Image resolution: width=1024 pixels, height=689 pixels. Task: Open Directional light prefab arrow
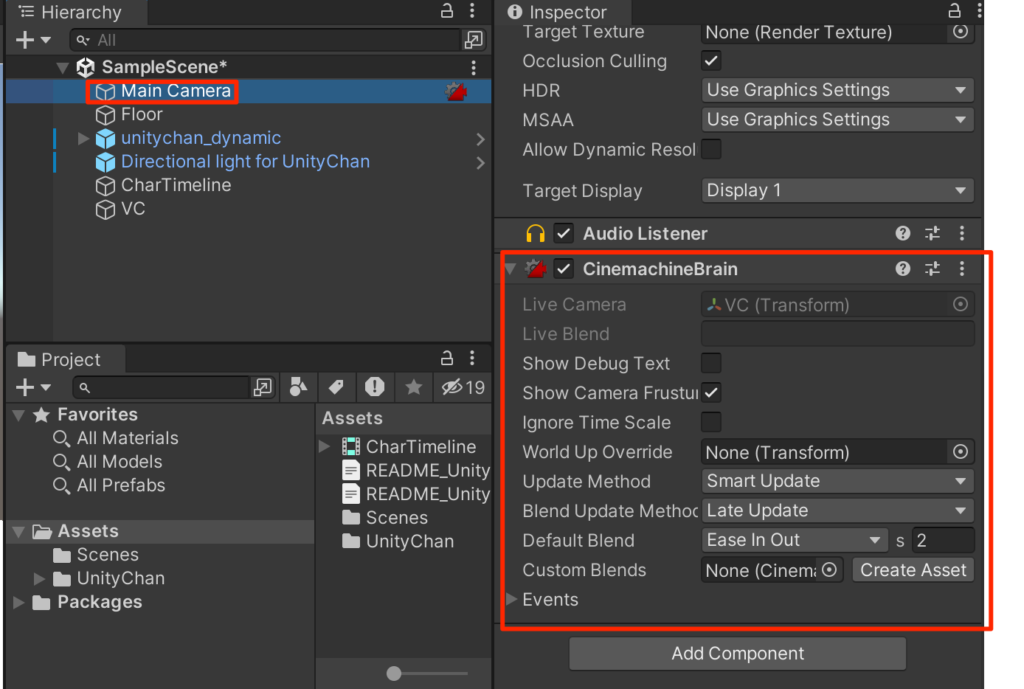click(x=481, y=163)
